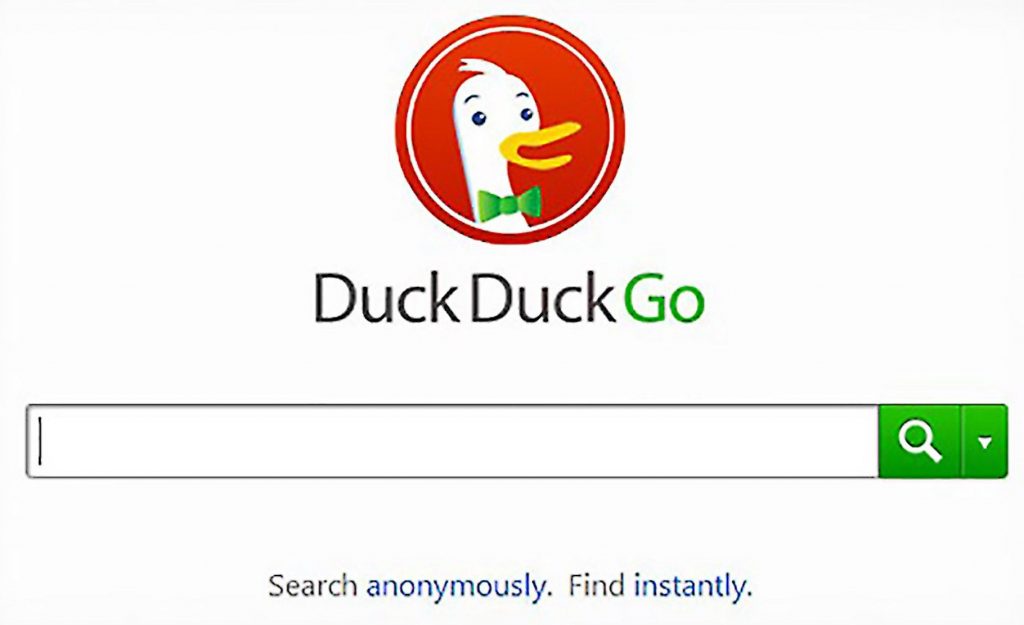Click the second "Duck" word in title

coord(543,298)
